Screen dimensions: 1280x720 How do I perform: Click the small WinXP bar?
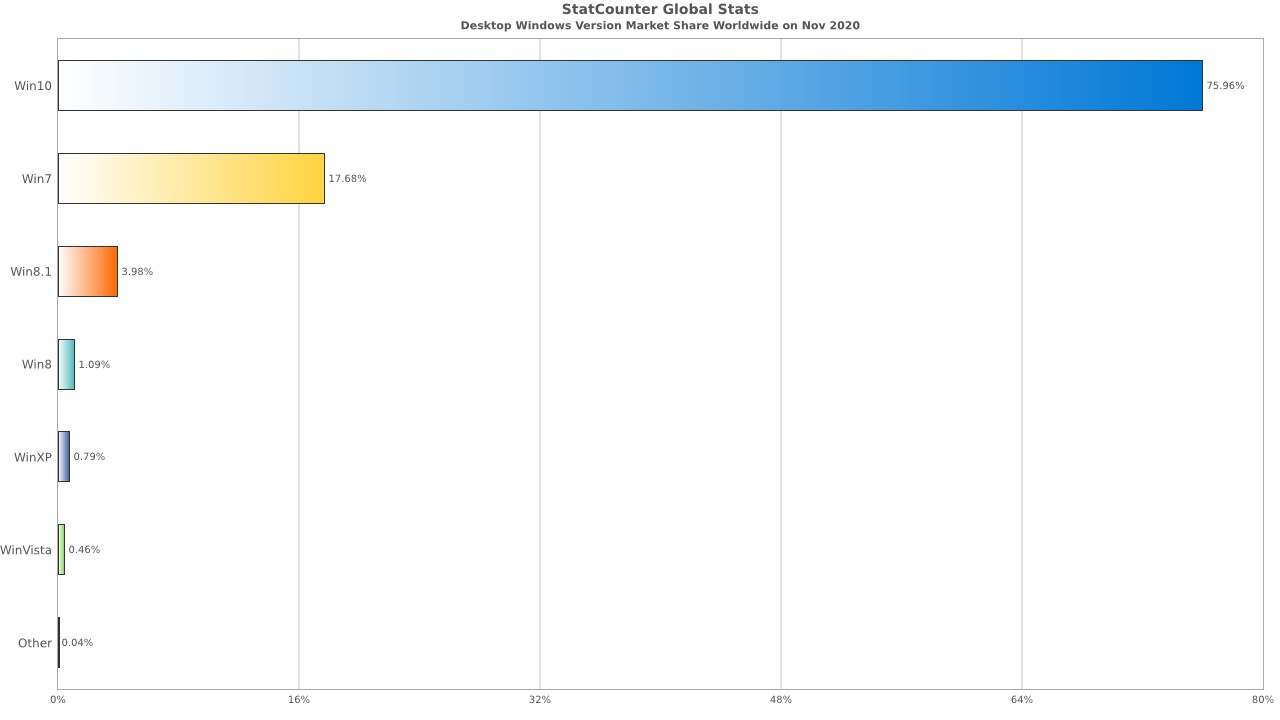[64, 457]
